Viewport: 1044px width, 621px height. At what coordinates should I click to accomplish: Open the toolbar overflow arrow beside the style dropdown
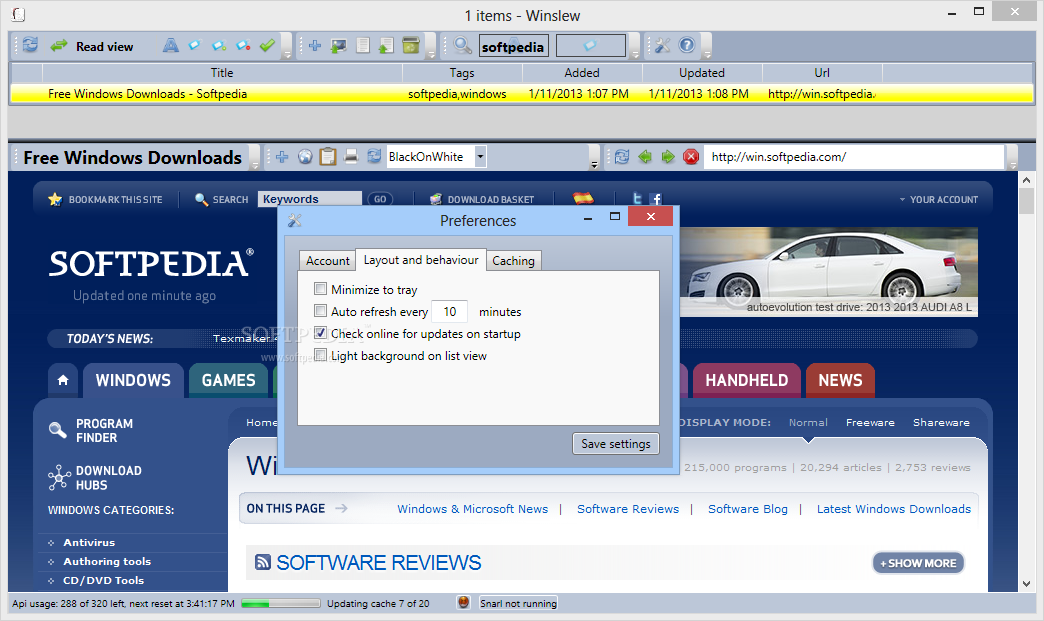point(595,158)
